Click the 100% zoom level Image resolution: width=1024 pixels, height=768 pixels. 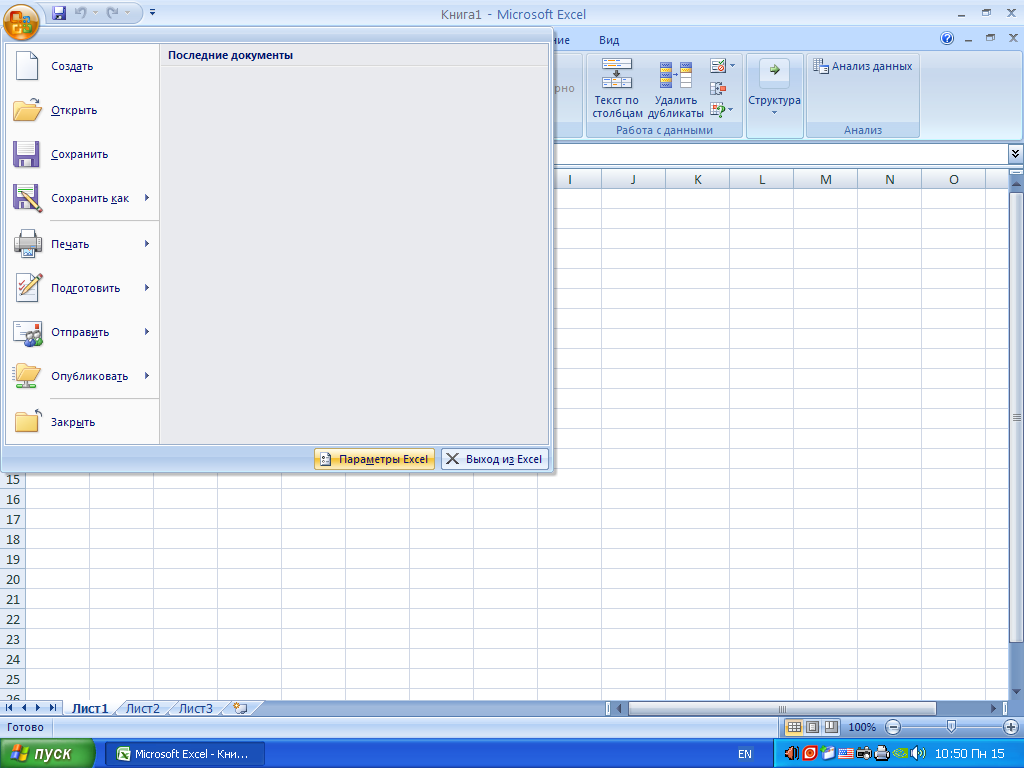pos(861,727)
